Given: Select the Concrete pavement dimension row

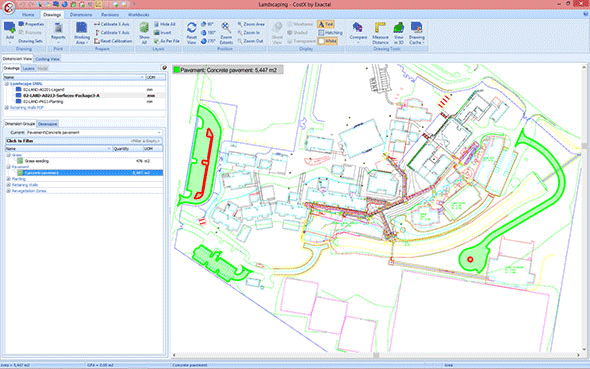Looking at the screenshot, I should [x=84, y=173].
